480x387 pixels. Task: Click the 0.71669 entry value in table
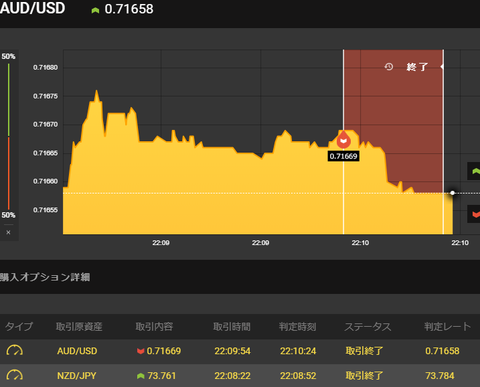click(164, 351)
